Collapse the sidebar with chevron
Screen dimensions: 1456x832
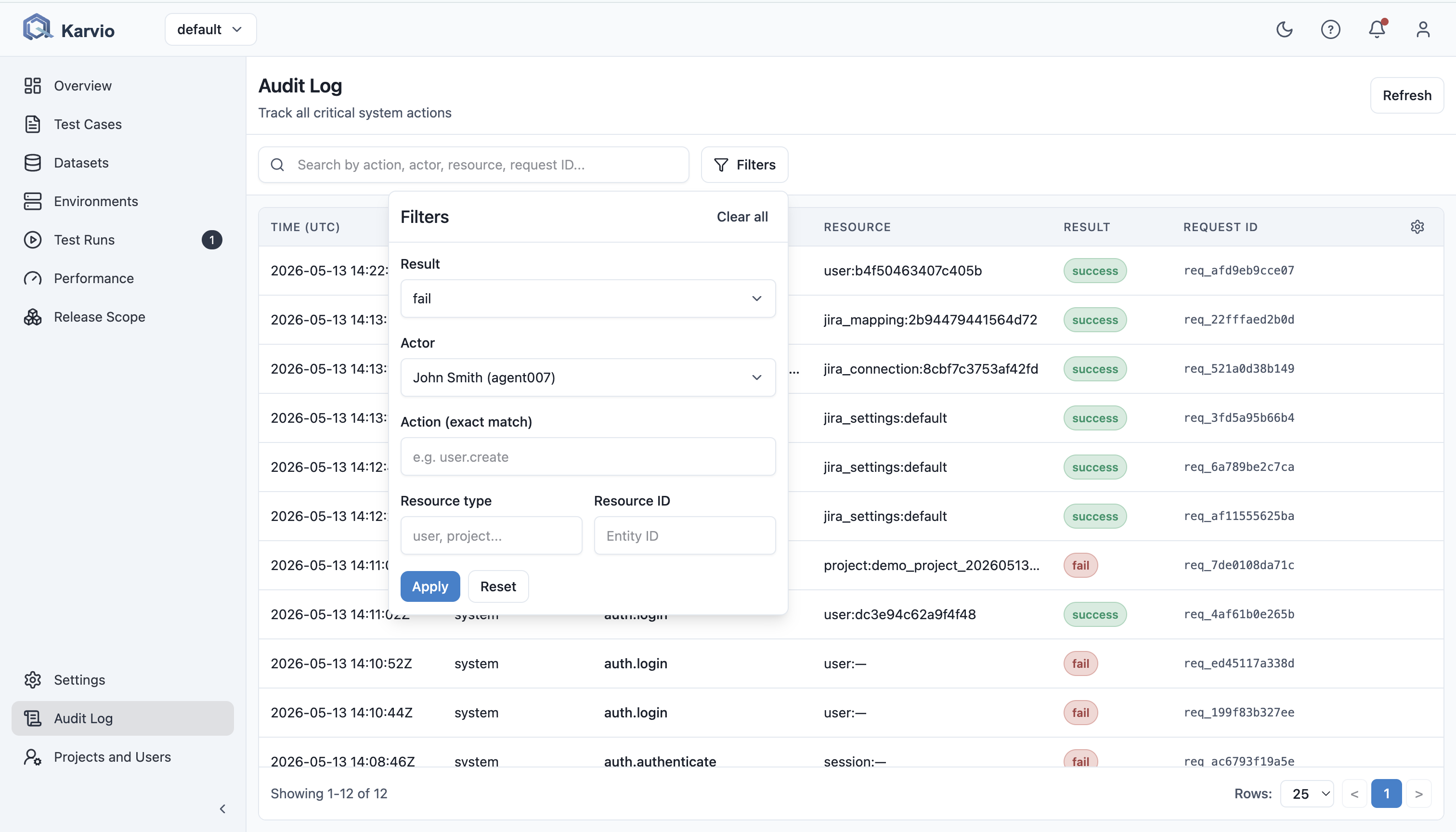click(x=223, y=808)
